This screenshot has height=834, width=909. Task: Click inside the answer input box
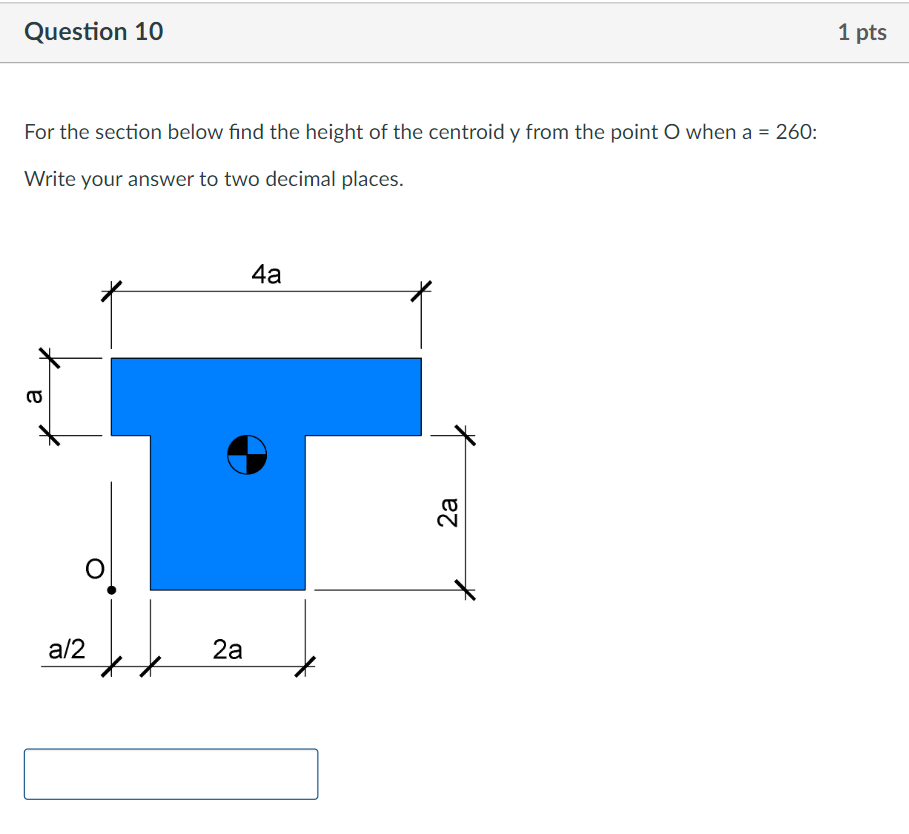click(x=170, y=773)
